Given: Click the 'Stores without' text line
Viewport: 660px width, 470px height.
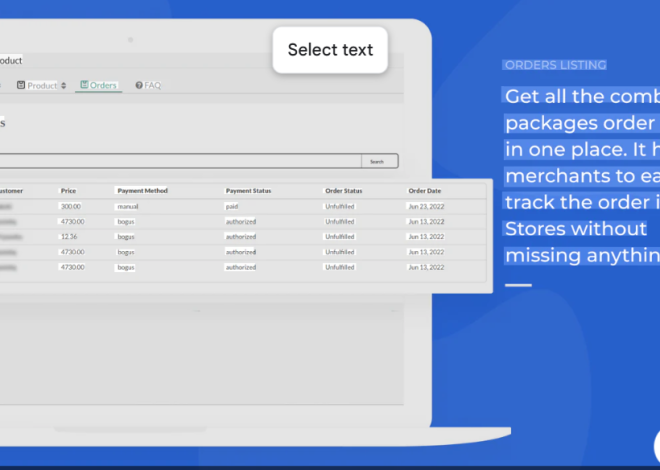Looking at the screenshot, I should 575,229.
